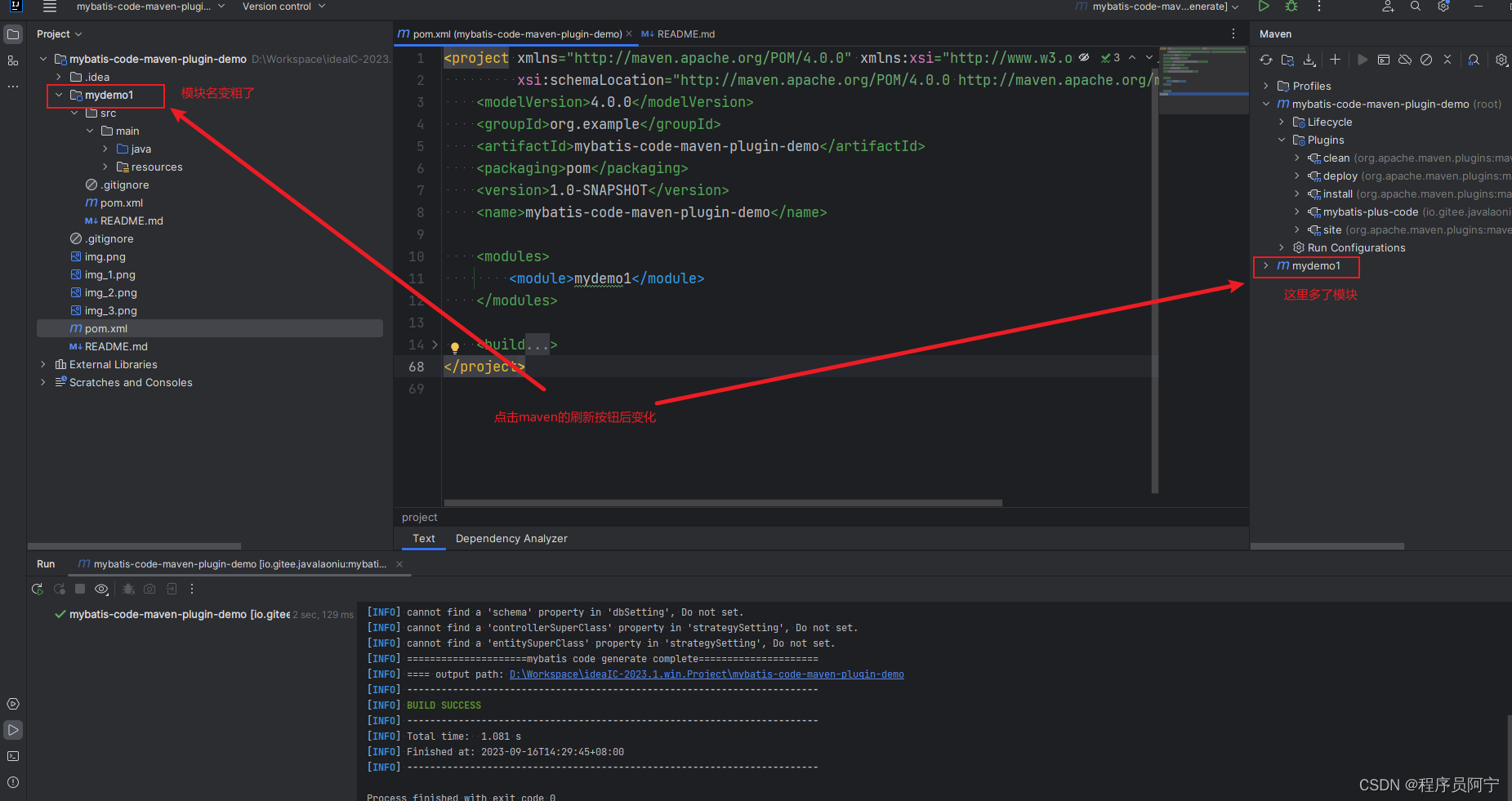Switch to the README.md editor tab
This screenshot has height=801, width=1512.
[677, 34]
